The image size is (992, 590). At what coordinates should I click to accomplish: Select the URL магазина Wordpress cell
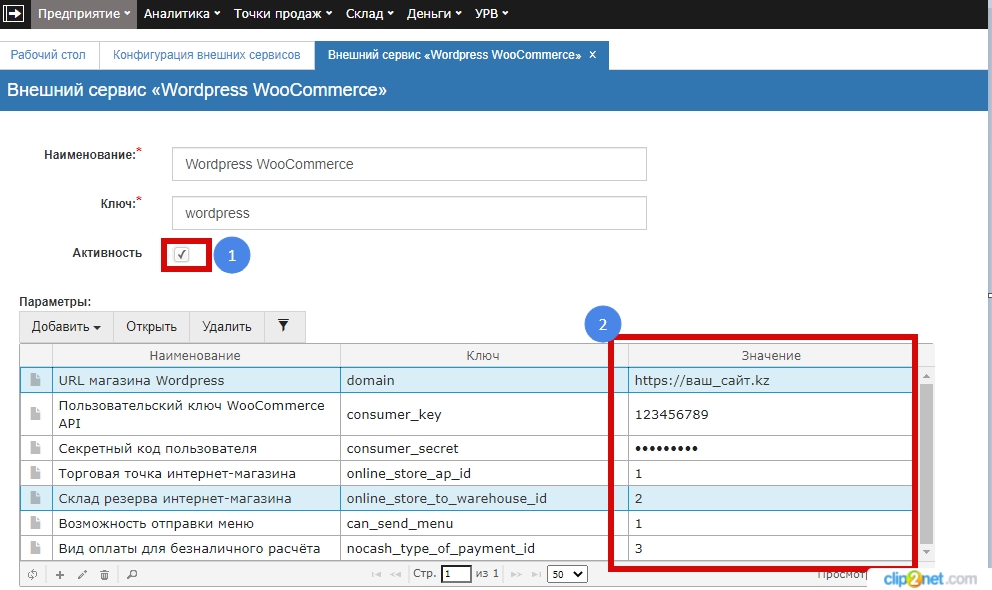[x=196, y=380]
